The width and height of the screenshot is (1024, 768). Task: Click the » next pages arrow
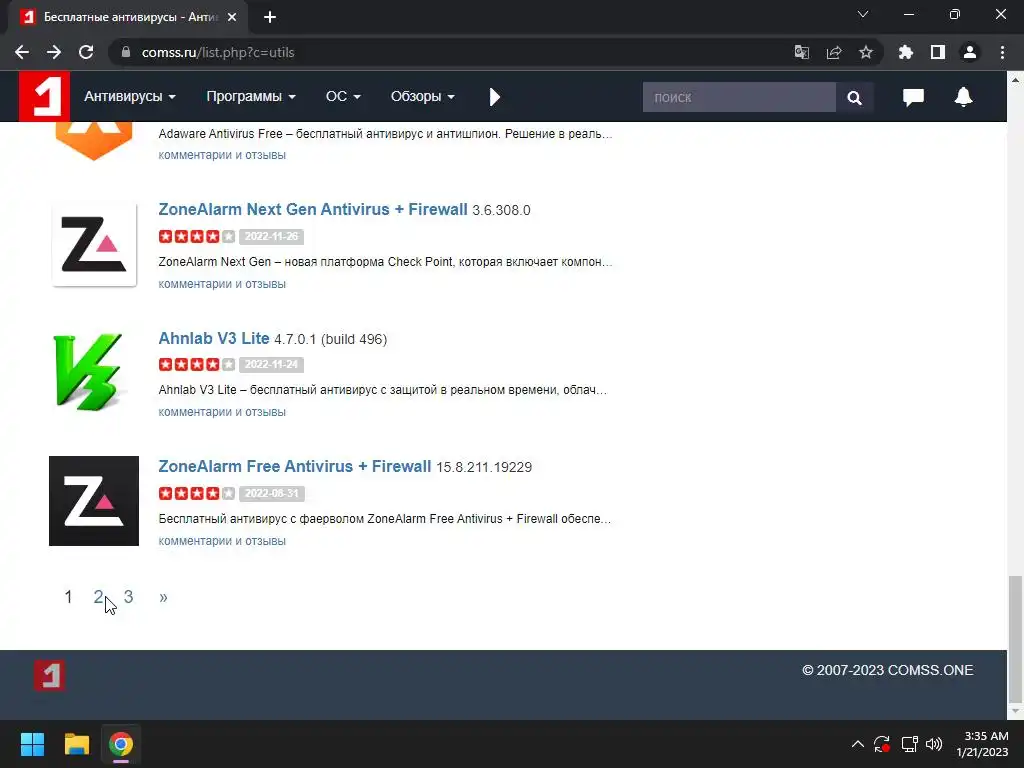pyautogui.click(x=163, y=597)
